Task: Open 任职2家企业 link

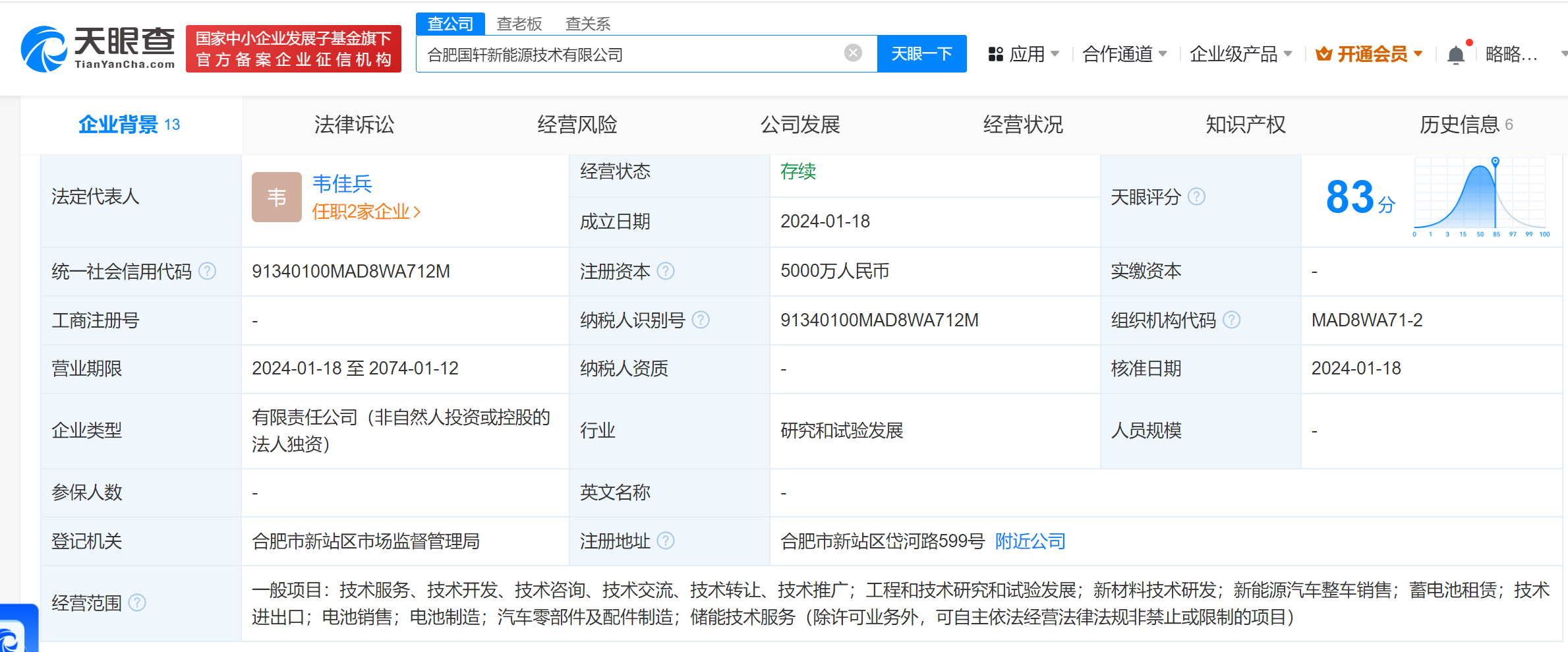Action: pos(366,212)
